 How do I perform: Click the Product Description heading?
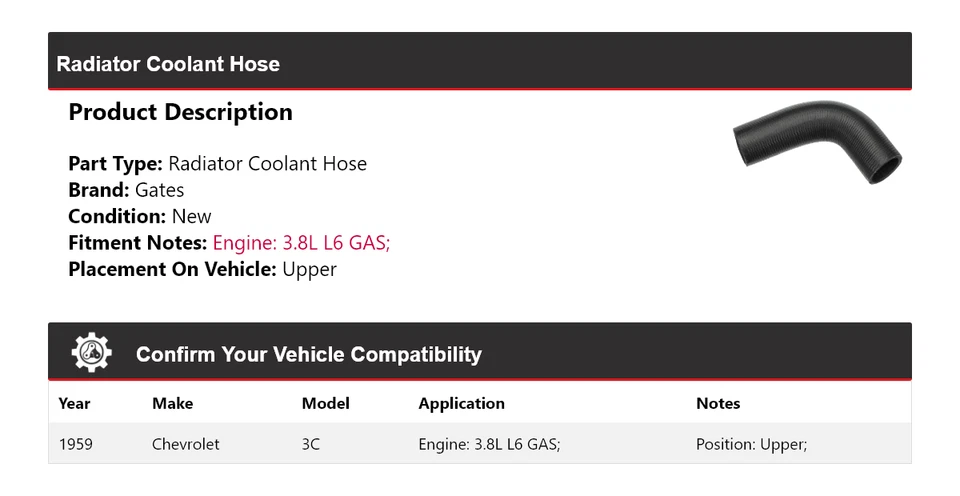[x=180, y=112]
